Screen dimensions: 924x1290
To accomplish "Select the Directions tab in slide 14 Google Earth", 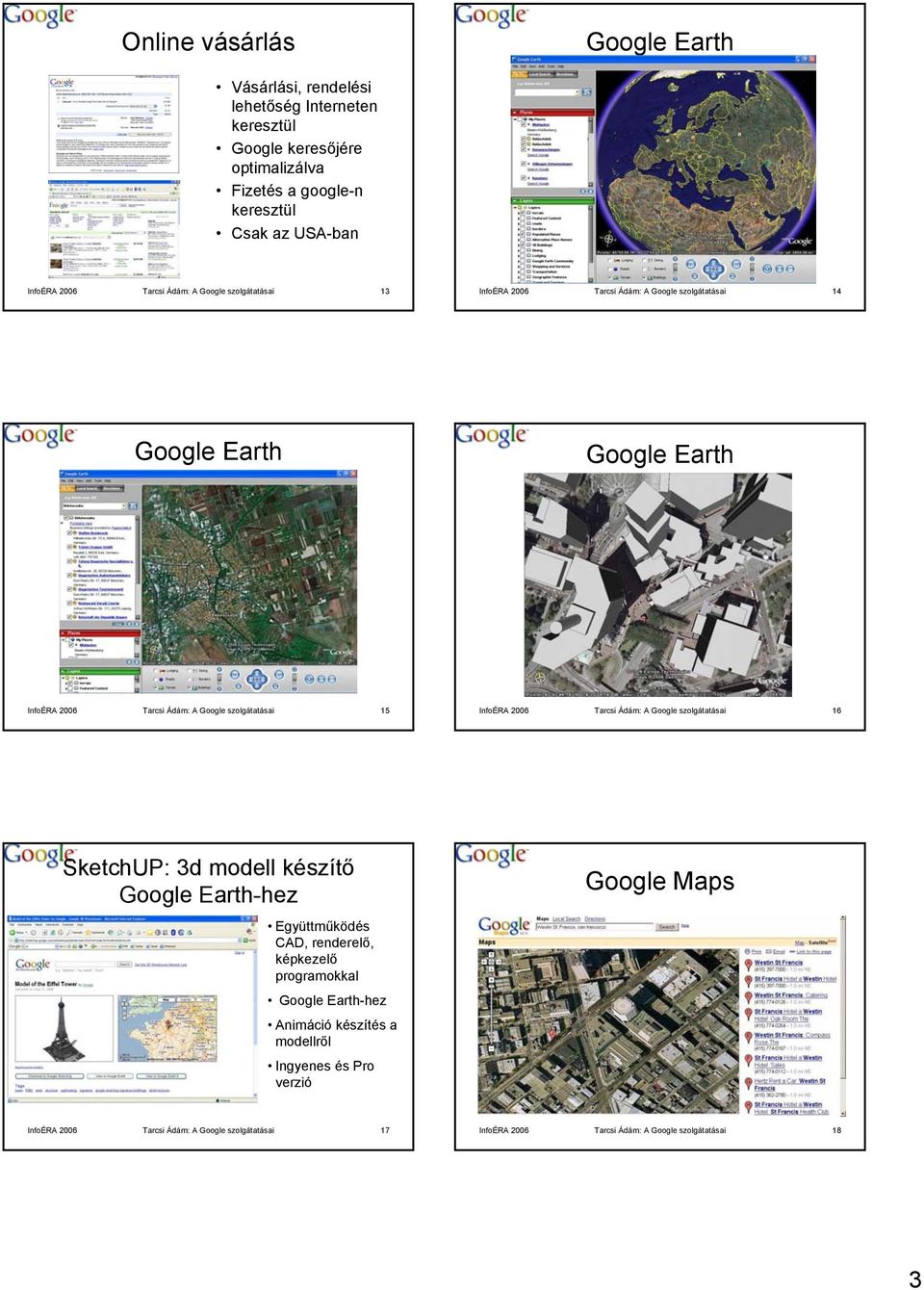I will pos(566,74).
